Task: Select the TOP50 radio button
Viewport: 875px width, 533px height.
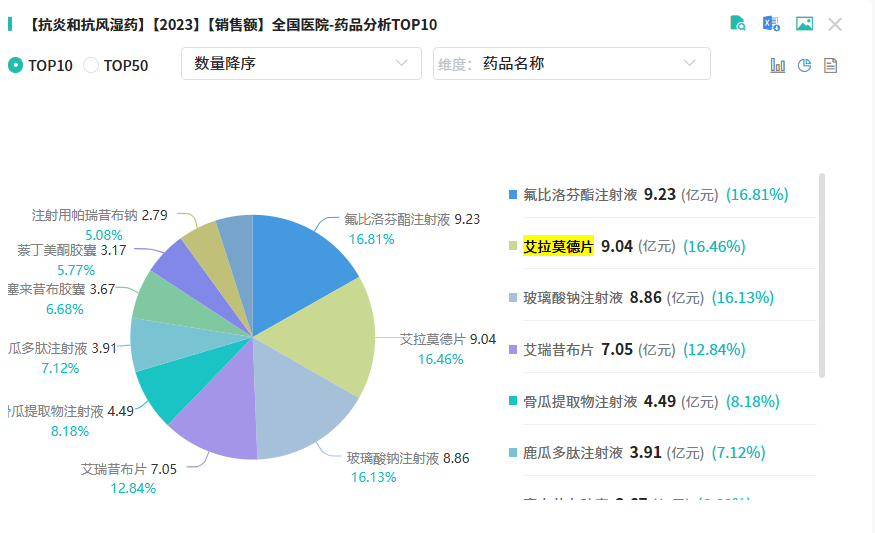Action: coord(91,65)
